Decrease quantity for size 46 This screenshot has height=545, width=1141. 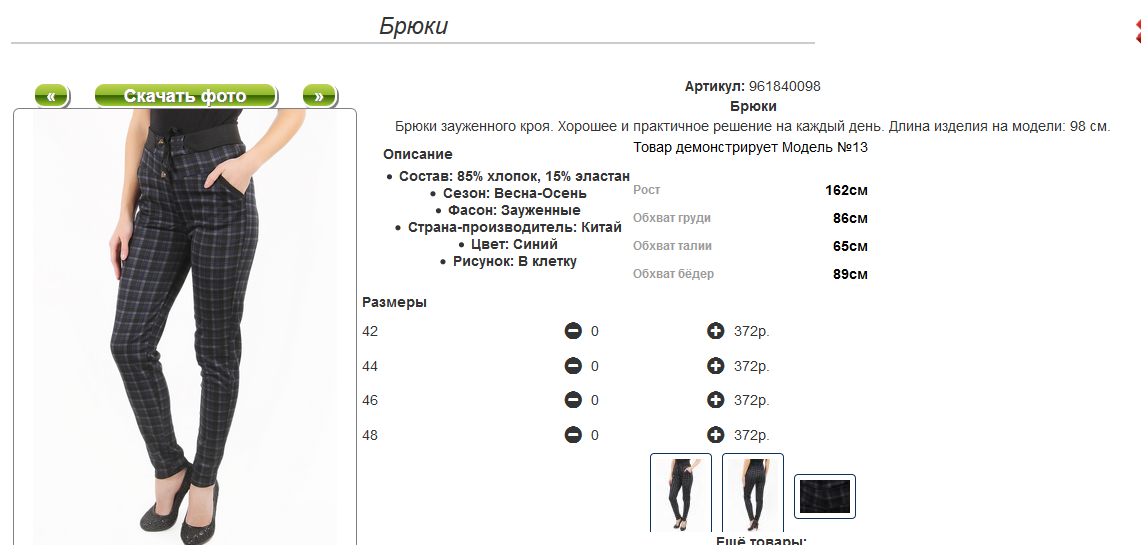[573, 400]
